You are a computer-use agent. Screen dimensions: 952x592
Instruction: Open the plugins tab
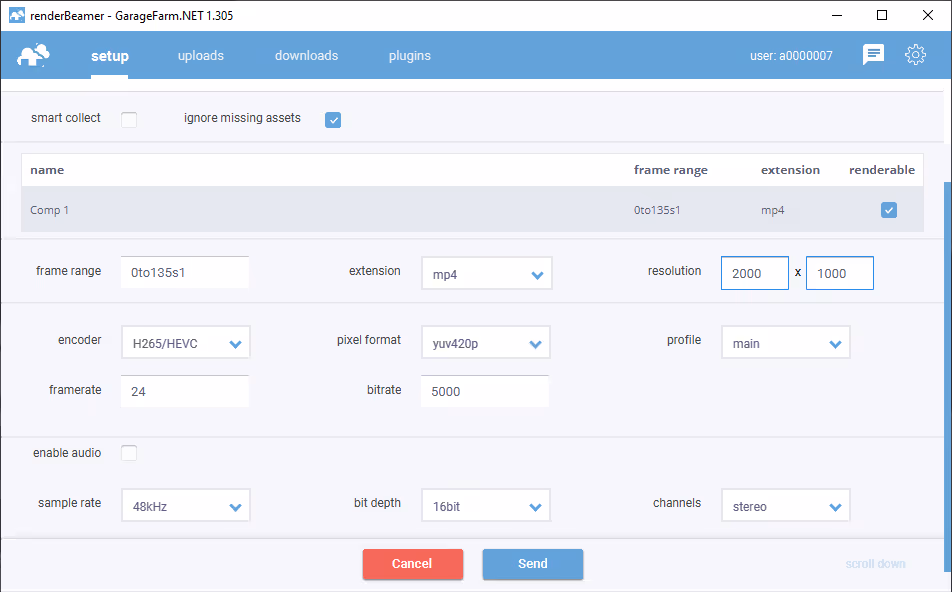(410, 56)
